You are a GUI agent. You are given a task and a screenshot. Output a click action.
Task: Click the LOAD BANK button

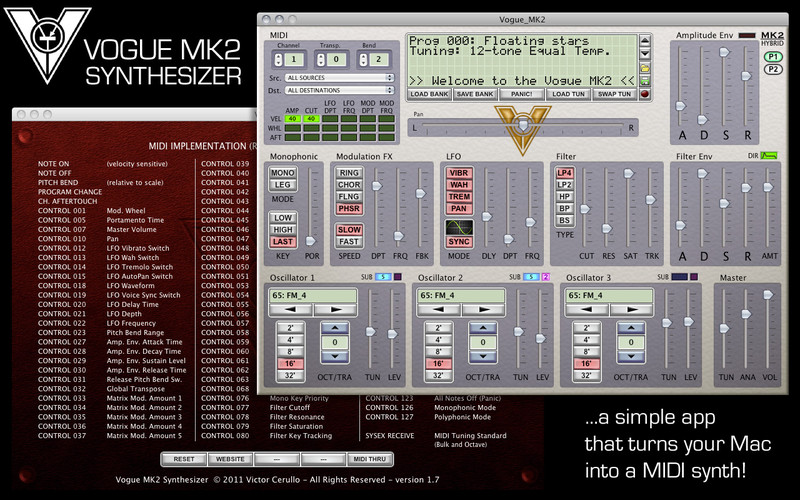(x=429, y=94)
